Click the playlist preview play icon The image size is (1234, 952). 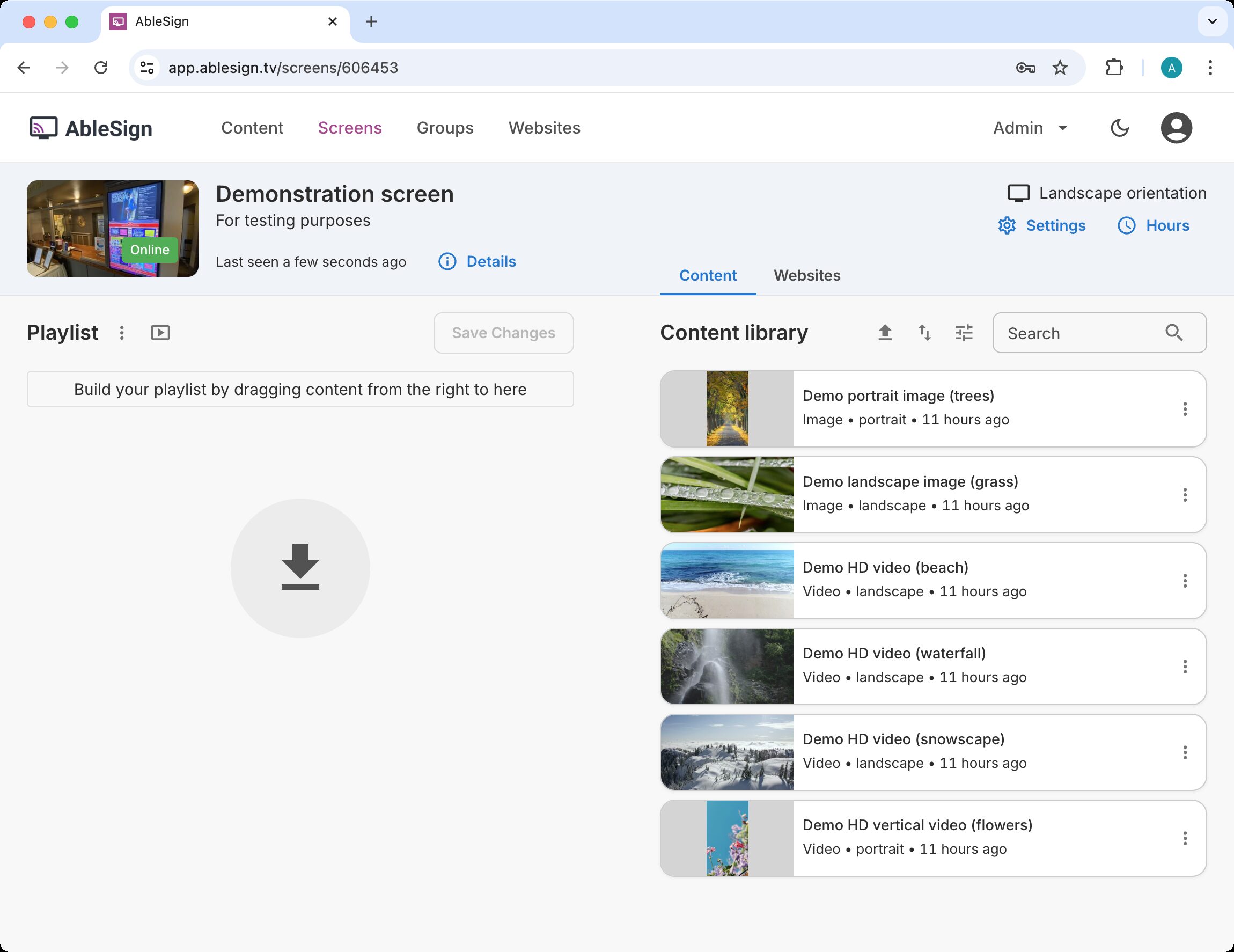point(160,332)
